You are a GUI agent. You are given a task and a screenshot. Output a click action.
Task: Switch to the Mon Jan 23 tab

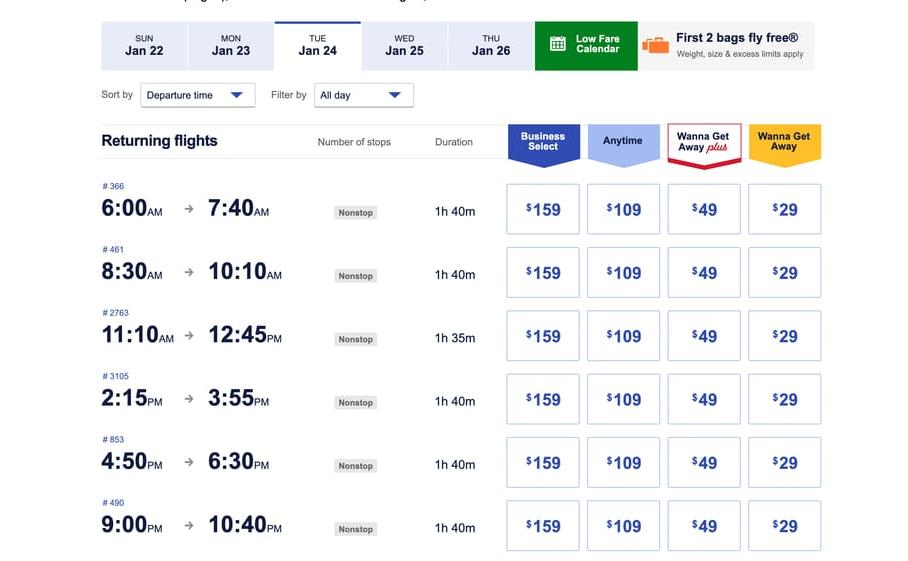coord(231,46)
